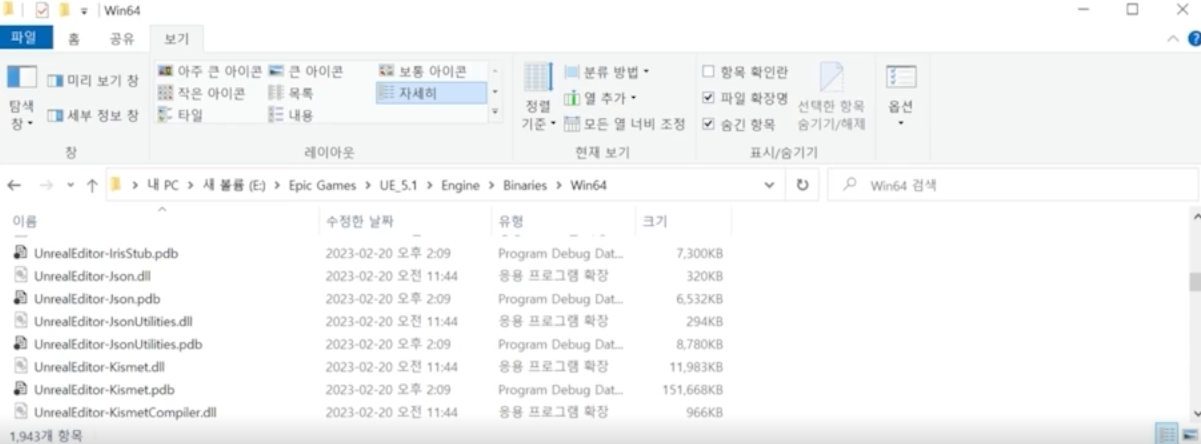Click 모든 열 너비 조정 button

pos(624,124)
